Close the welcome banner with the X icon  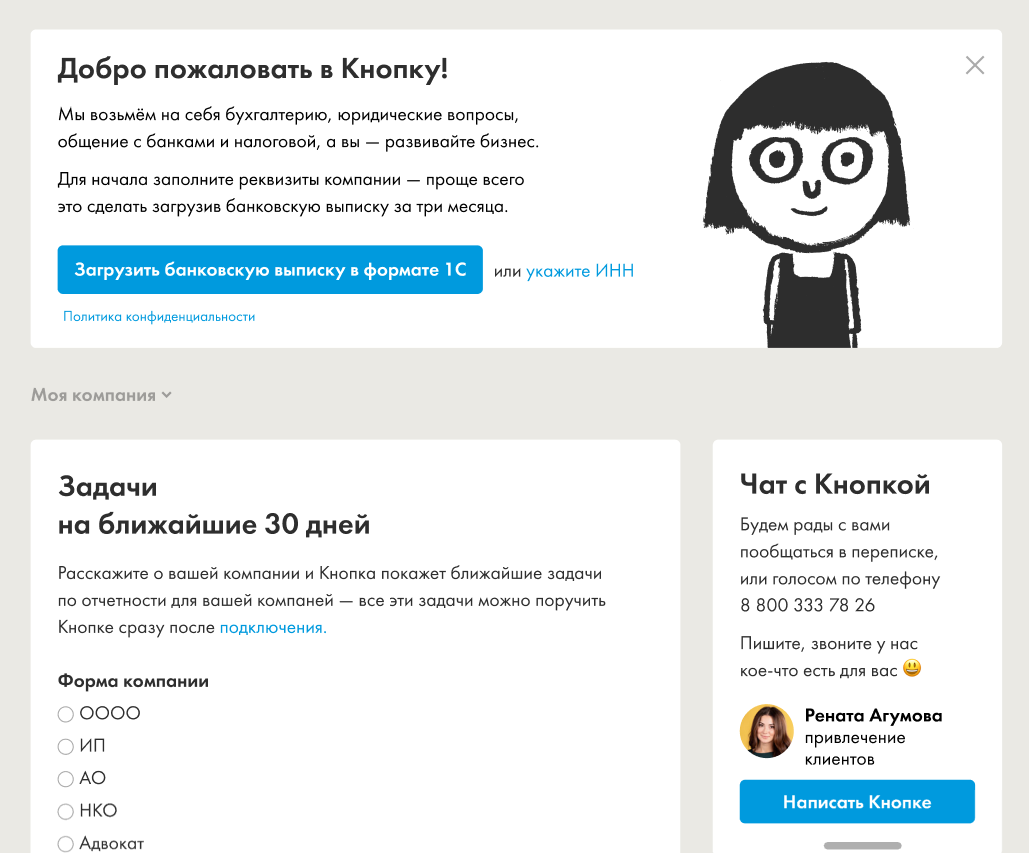[974, 66]
